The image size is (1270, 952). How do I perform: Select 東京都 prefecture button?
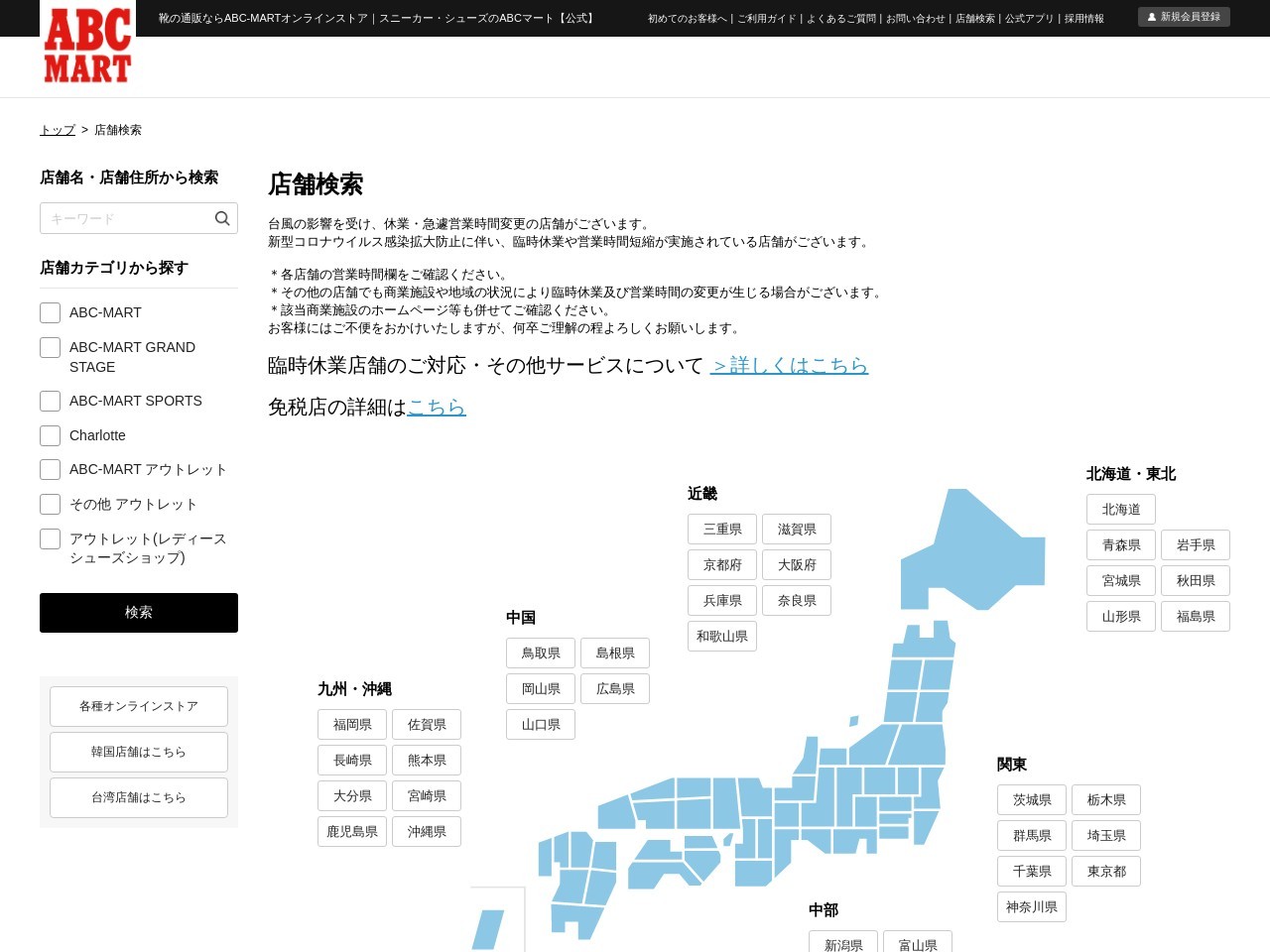click(1106, 872)
